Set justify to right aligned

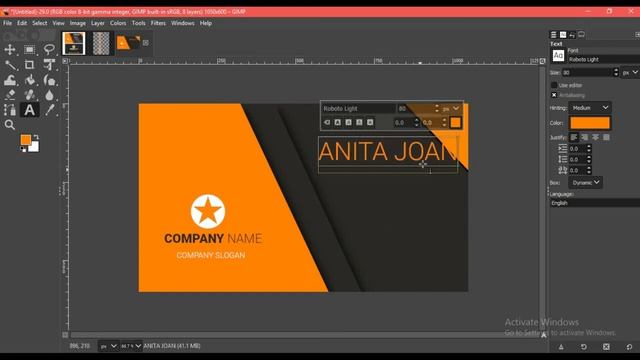(x=584, y=137)
